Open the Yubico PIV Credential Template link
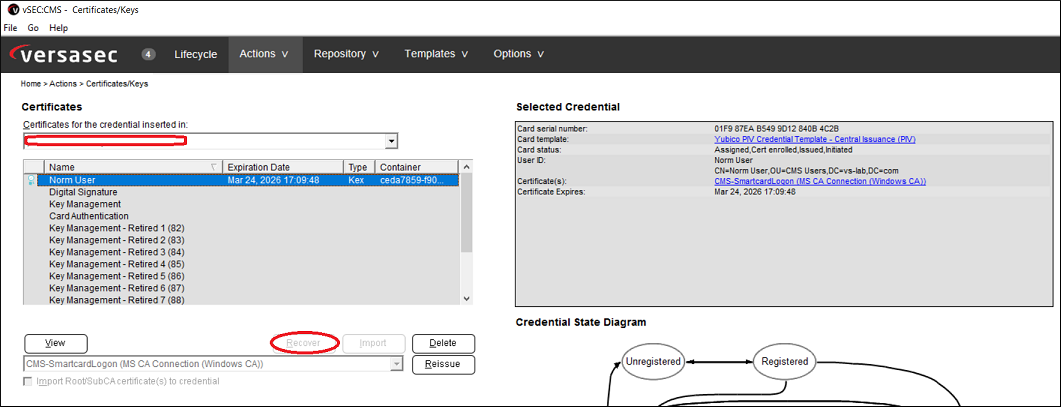 (x=815, y=139)
